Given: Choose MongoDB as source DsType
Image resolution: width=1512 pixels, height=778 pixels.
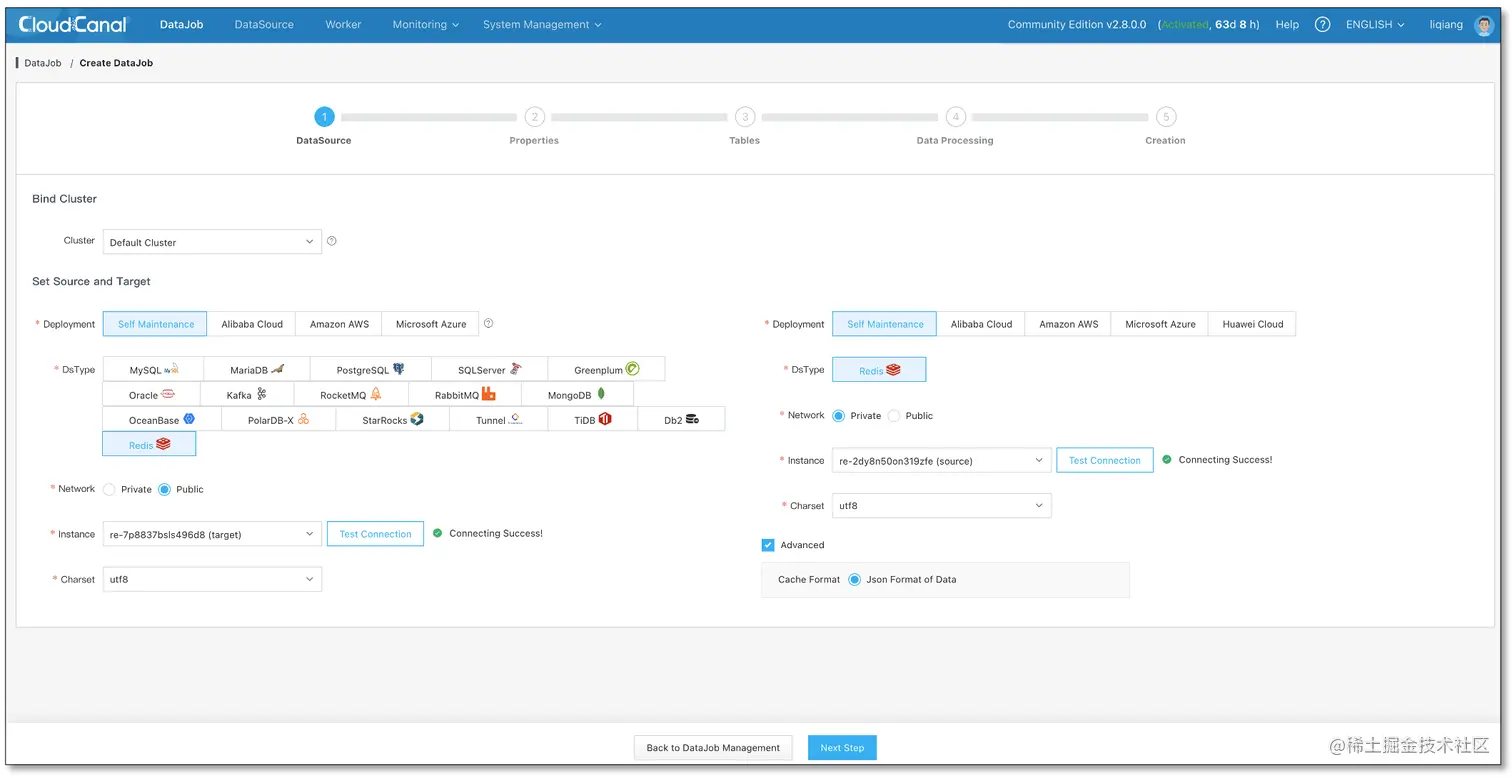Looking at the screenshot, I should click(577, 394).
